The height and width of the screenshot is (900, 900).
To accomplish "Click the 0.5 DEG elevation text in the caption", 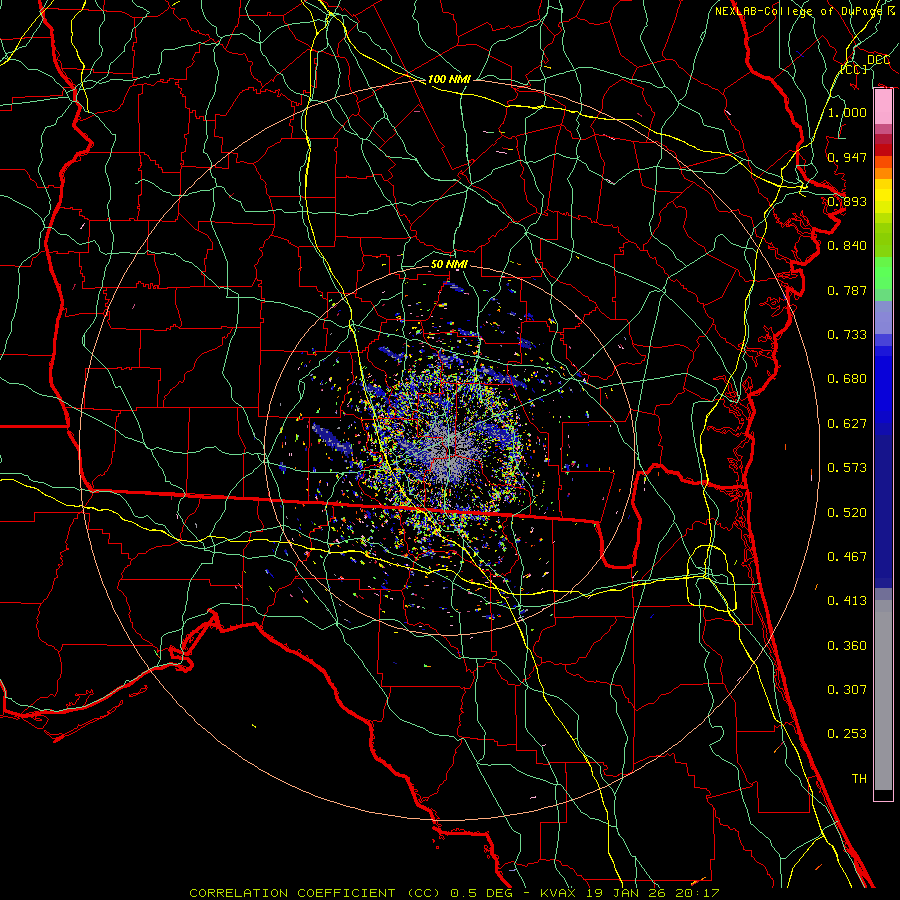I will point(482,893).
